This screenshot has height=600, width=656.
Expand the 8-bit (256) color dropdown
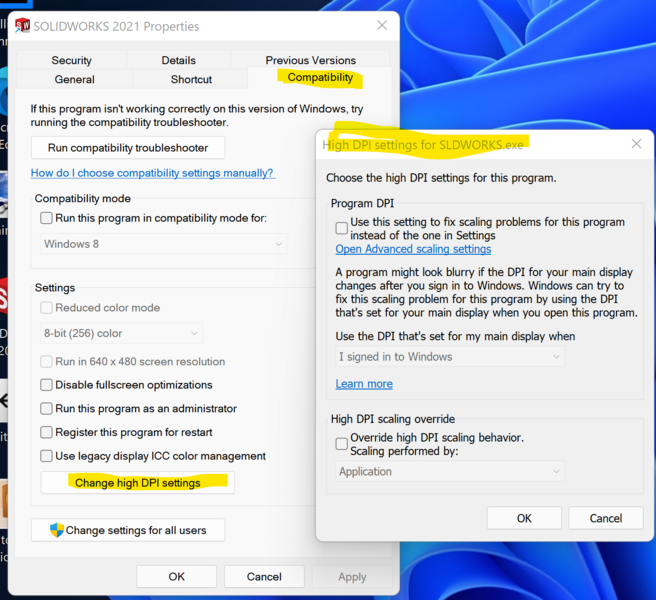(x=121, y=333)
